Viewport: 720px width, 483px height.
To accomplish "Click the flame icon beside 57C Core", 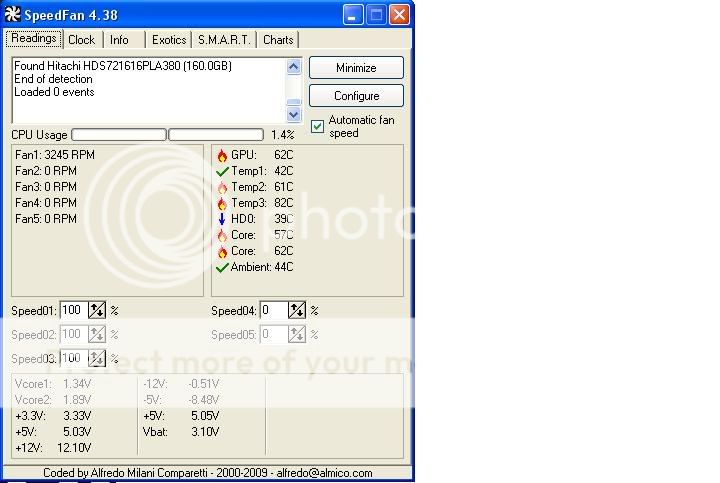I will click(x=222, y=235).
